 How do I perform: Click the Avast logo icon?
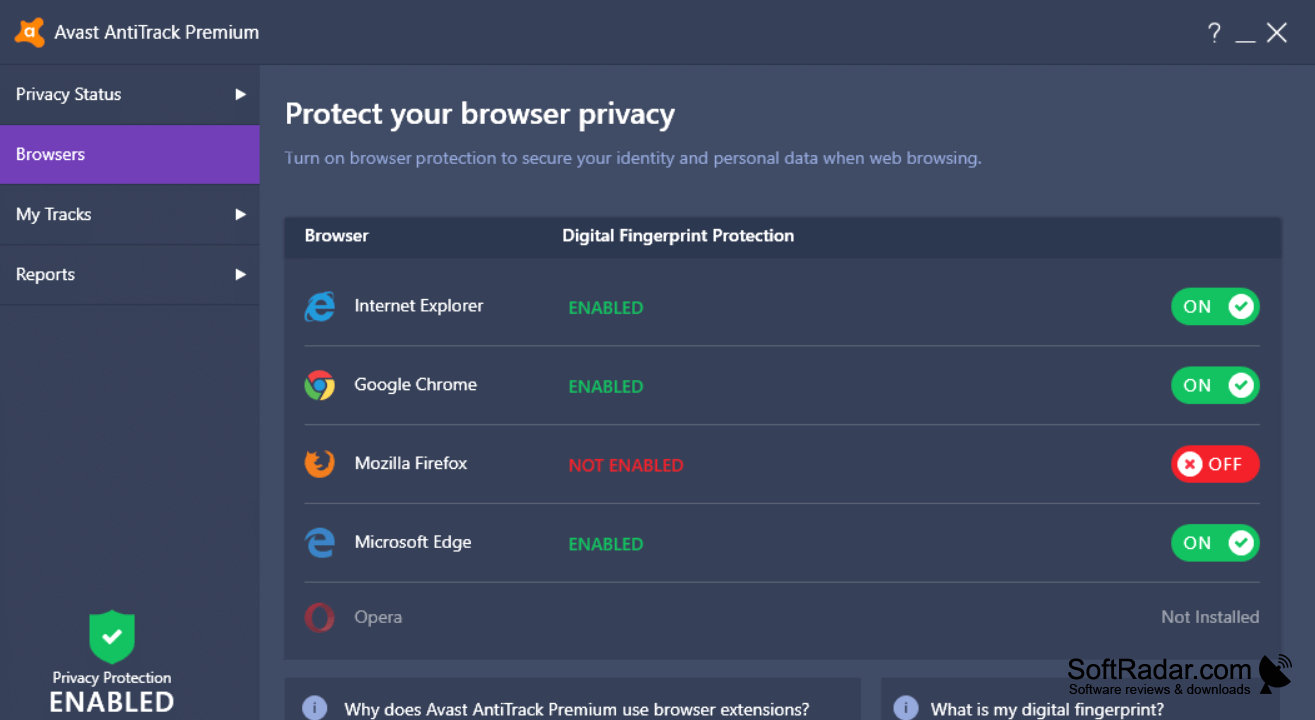(x=29, y=33)
